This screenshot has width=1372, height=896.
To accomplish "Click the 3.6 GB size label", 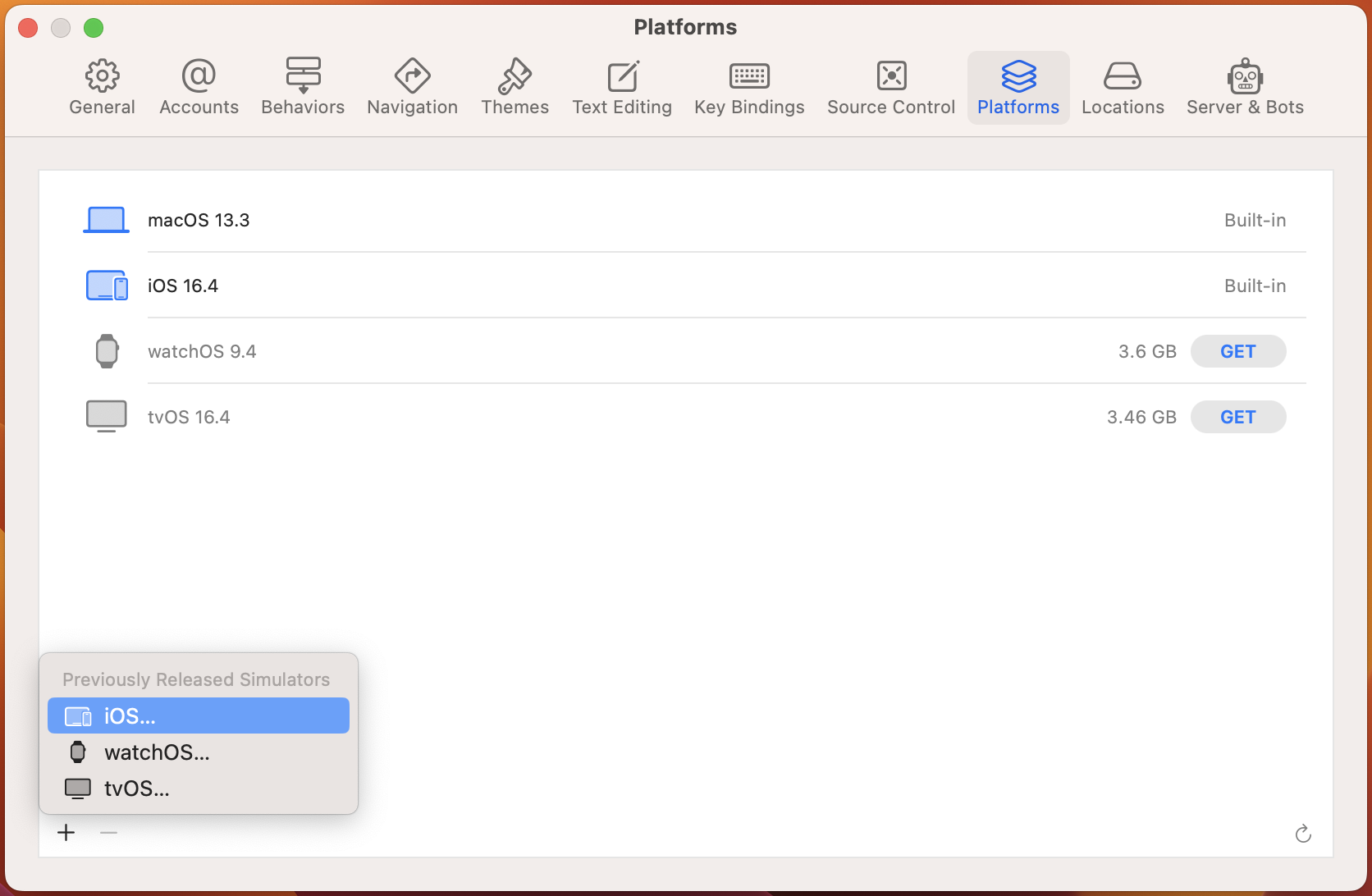I will pos(1147,351).
